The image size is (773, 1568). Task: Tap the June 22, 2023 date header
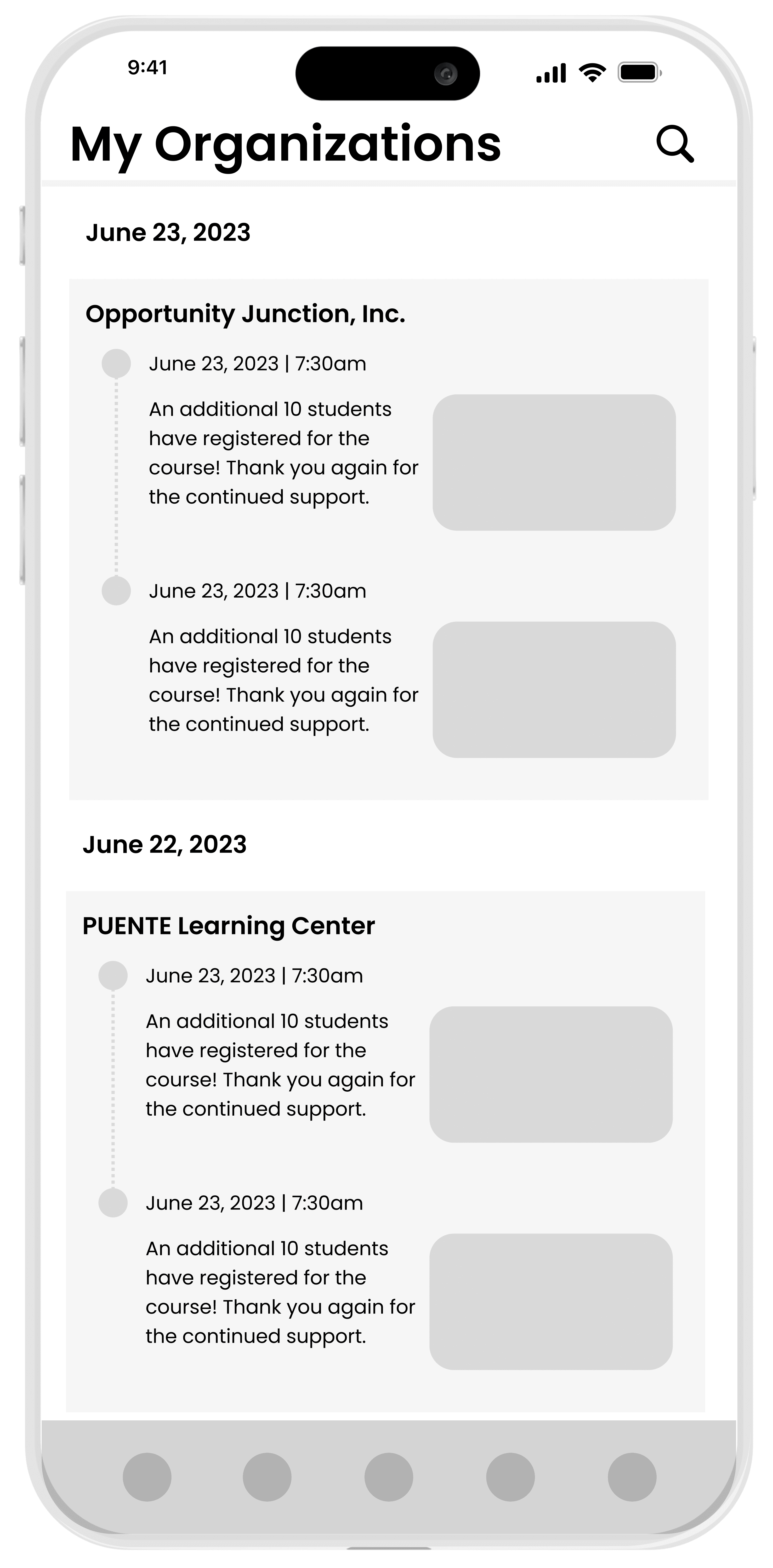coord(164,844)
